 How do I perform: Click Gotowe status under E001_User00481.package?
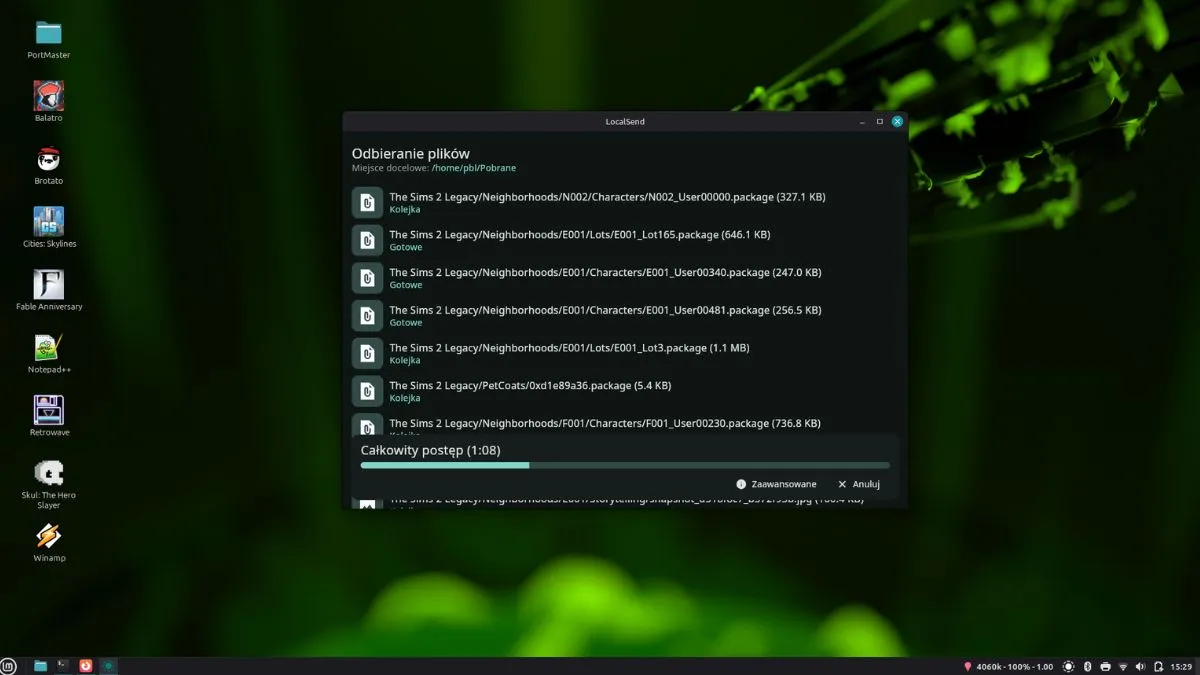(406, 323)
